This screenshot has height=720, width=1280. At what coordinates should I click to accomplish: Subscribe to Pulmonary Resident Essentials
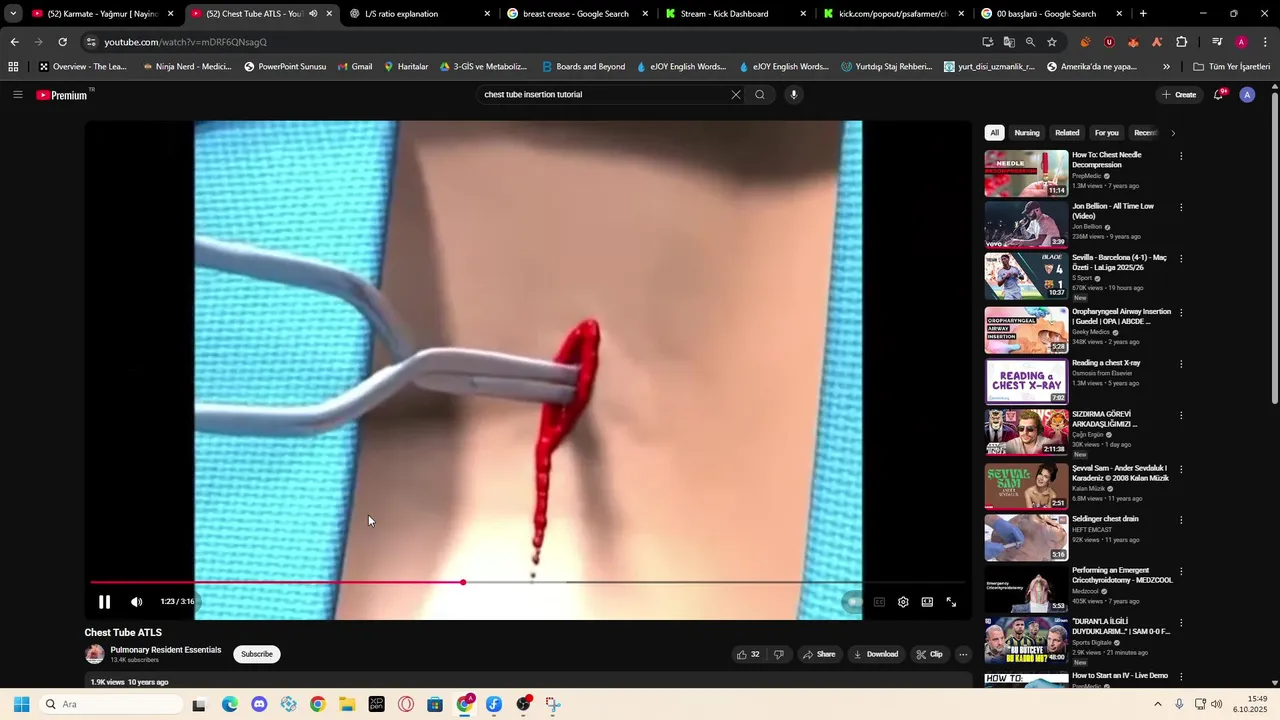tap(257, 654)
